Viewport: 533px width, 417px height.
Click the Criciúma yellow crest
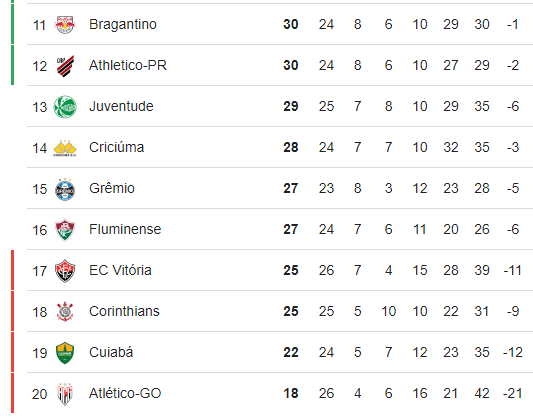coord(65,148)
